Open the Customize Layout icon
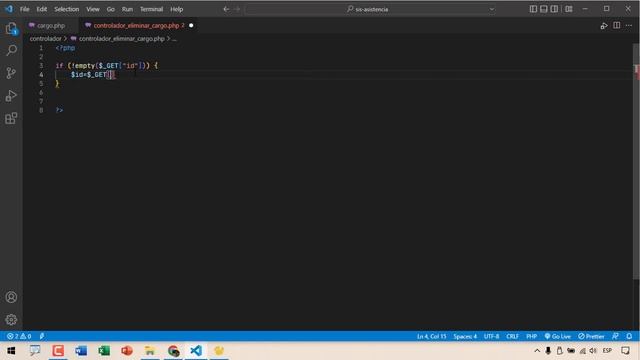Image resolution: width=640 pixels, height=360 pixels. click(569, 9)
